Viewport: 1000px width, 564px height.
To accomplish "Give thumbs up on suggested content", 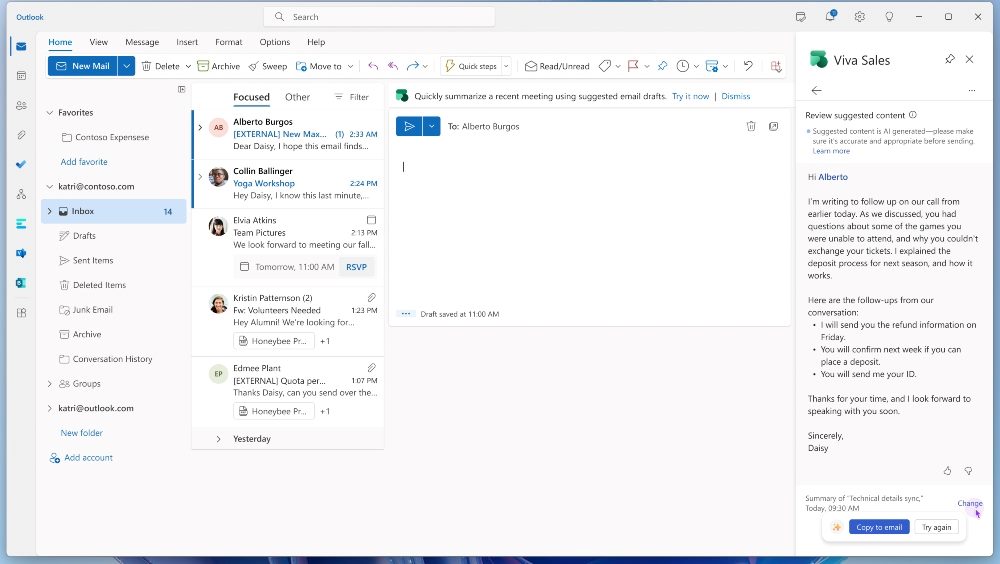I will (x=948, y=471).
